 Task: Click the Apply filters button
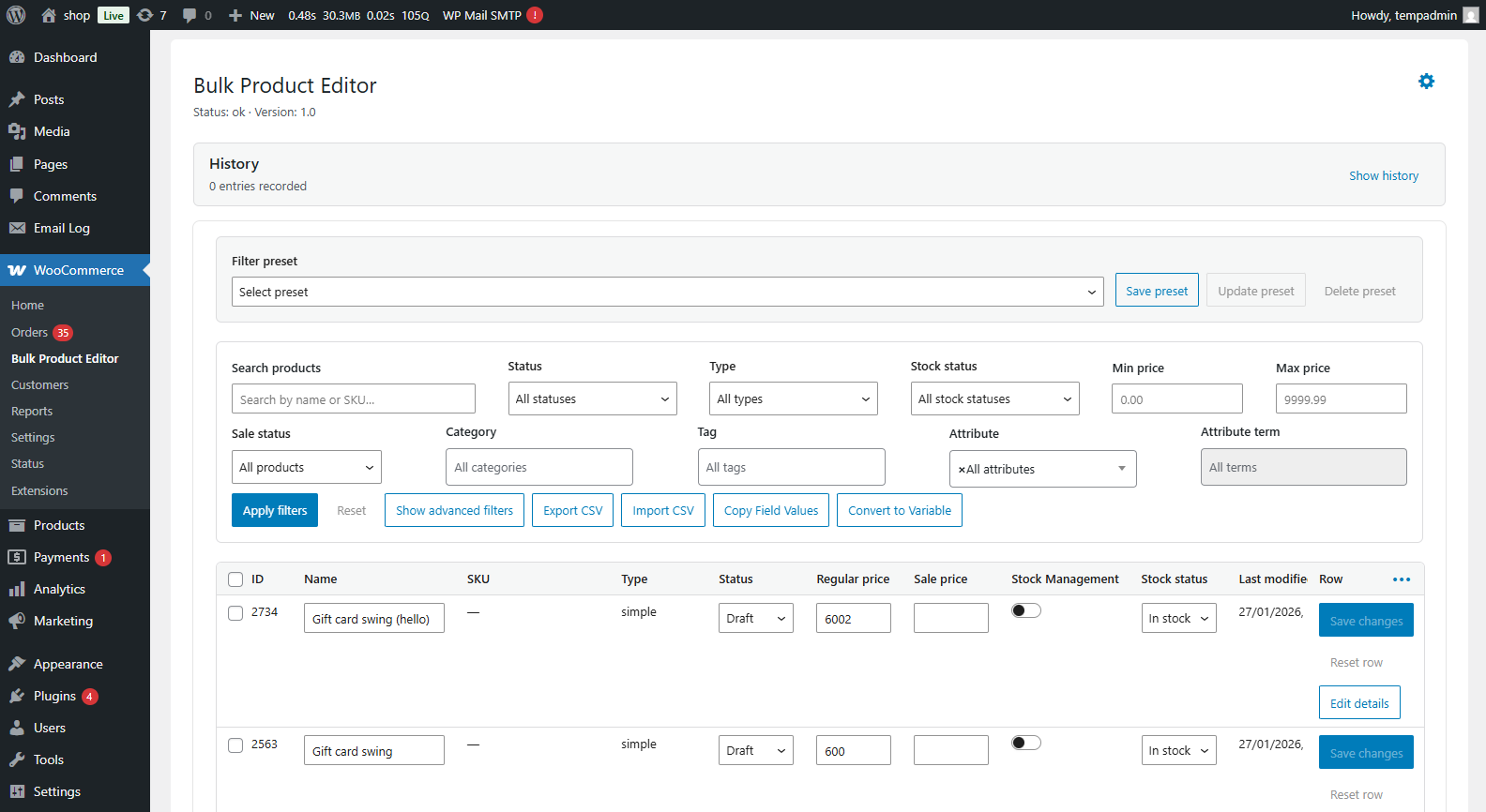(x=274, y=510)
